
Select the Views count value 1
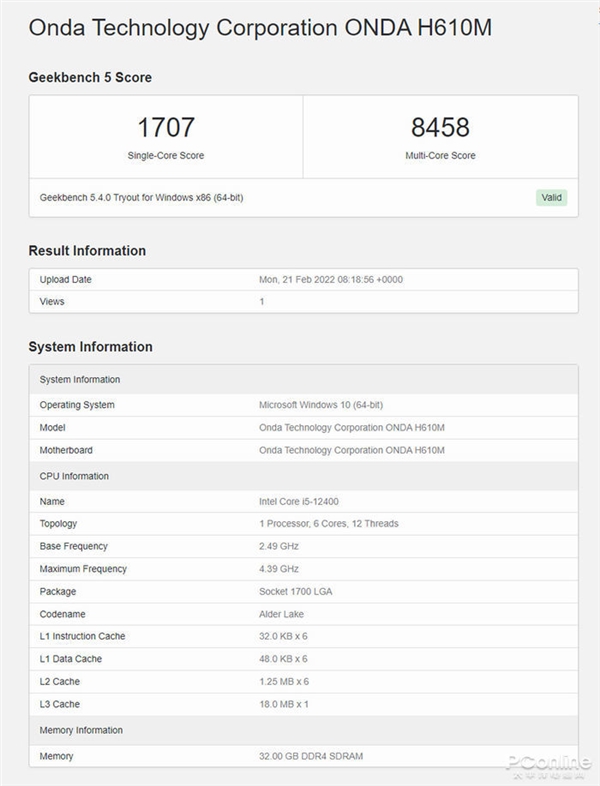coord(262,301)
